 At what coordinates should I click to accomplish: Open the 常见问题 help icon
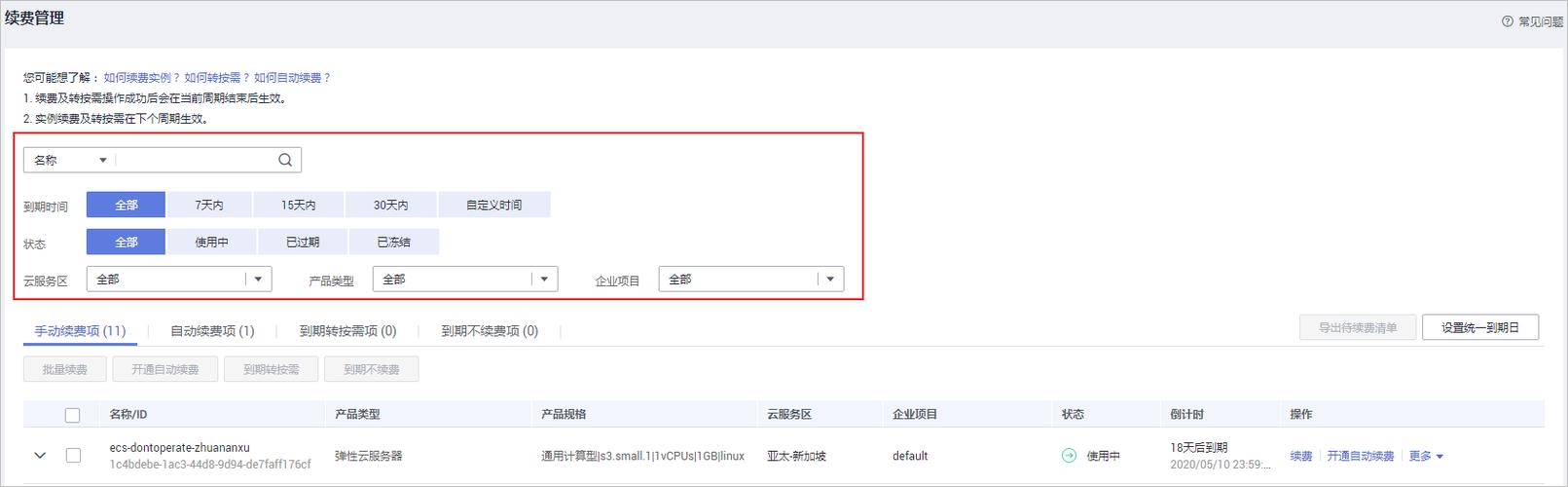(x=1508, y=21)
